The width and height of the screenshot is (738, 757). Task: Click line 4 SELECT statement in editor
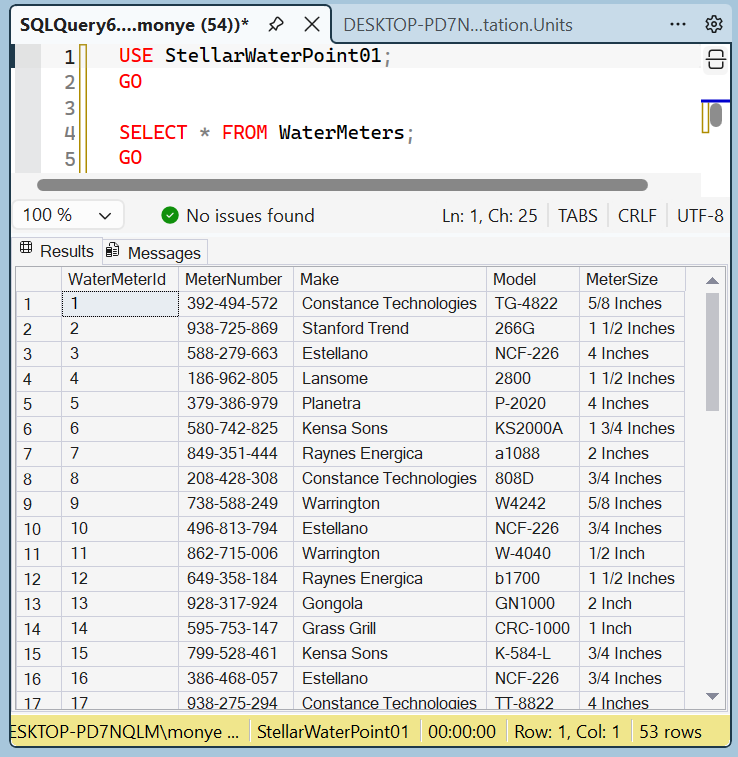(x=266, y=132)
